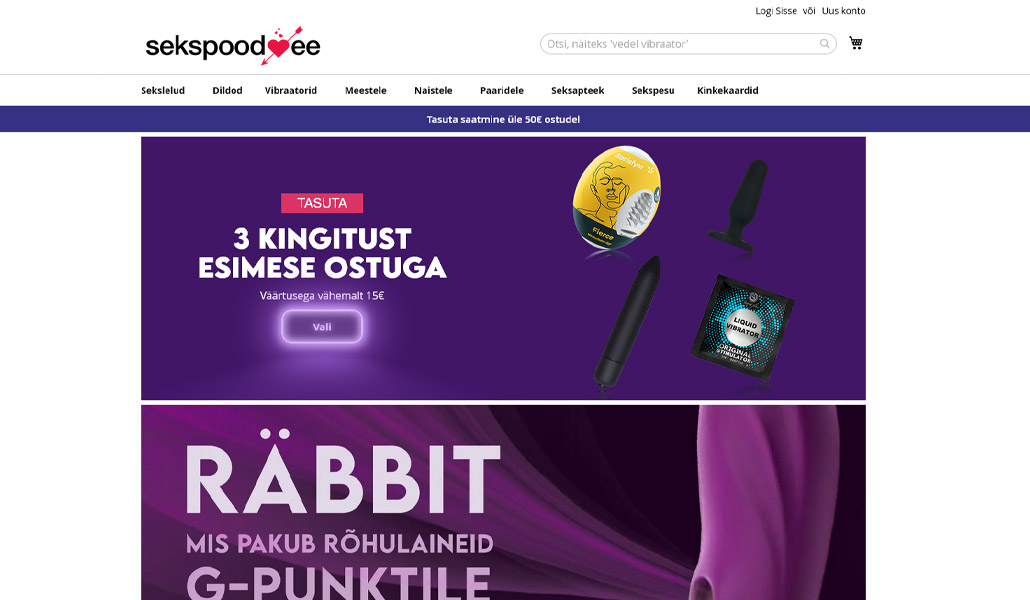Open the Sekspesu menu category
1030x600 pixels.
pyautogui.click(x=653, y=91)
